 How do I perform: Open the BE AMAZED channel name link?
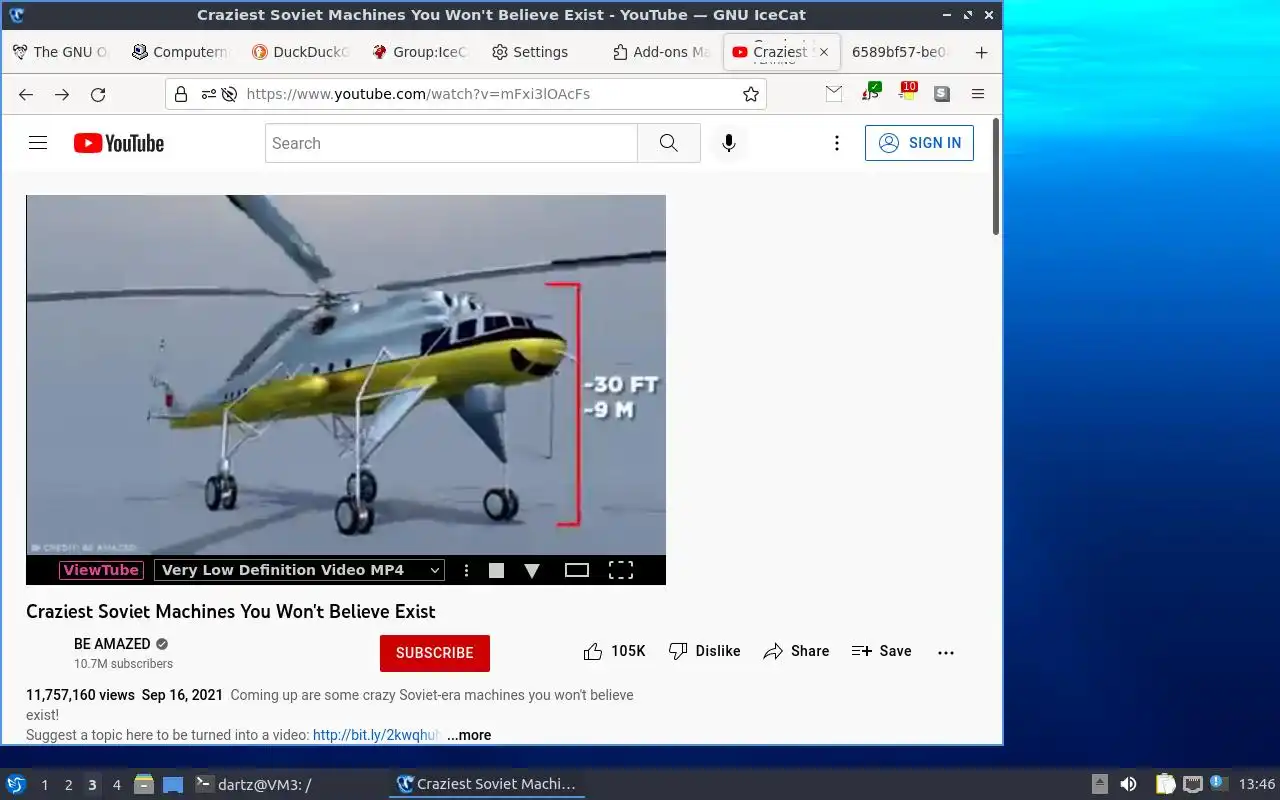112,644
